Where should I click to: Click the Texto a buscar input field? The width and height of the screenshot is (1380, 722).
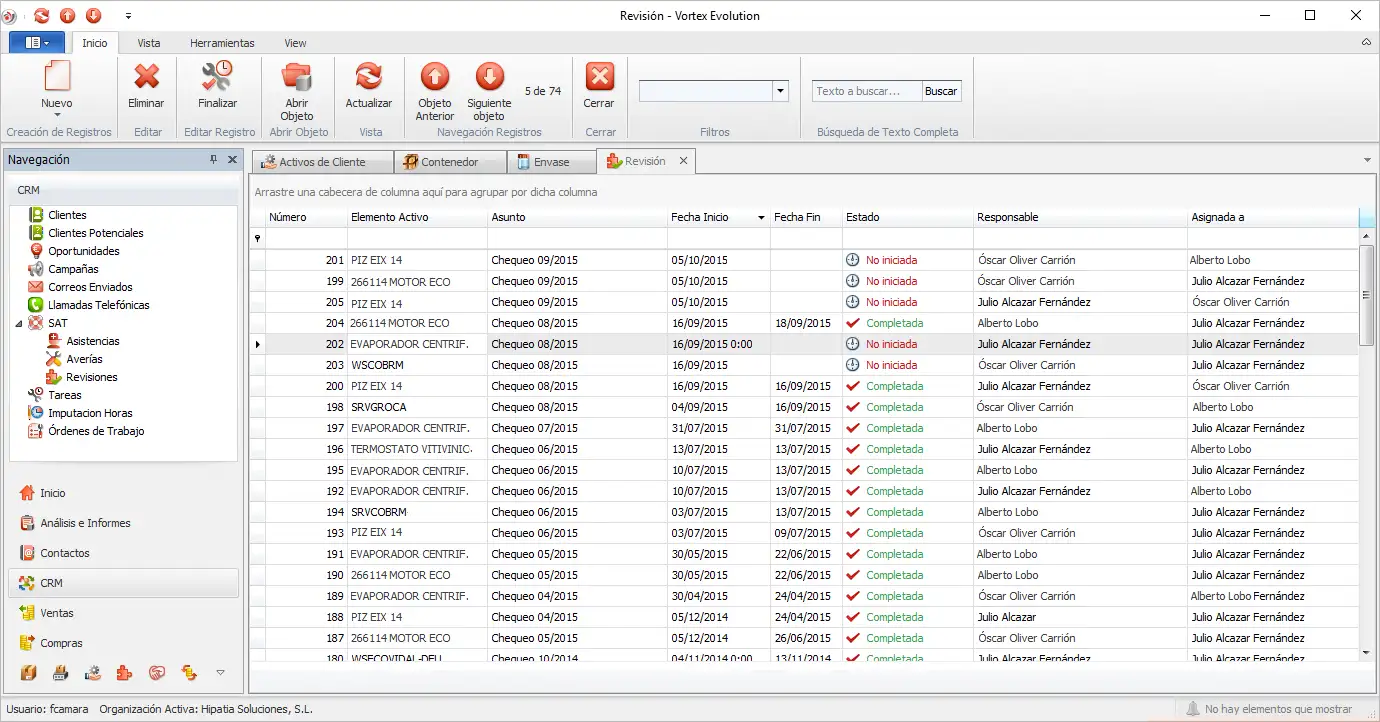tap(867, 91)
